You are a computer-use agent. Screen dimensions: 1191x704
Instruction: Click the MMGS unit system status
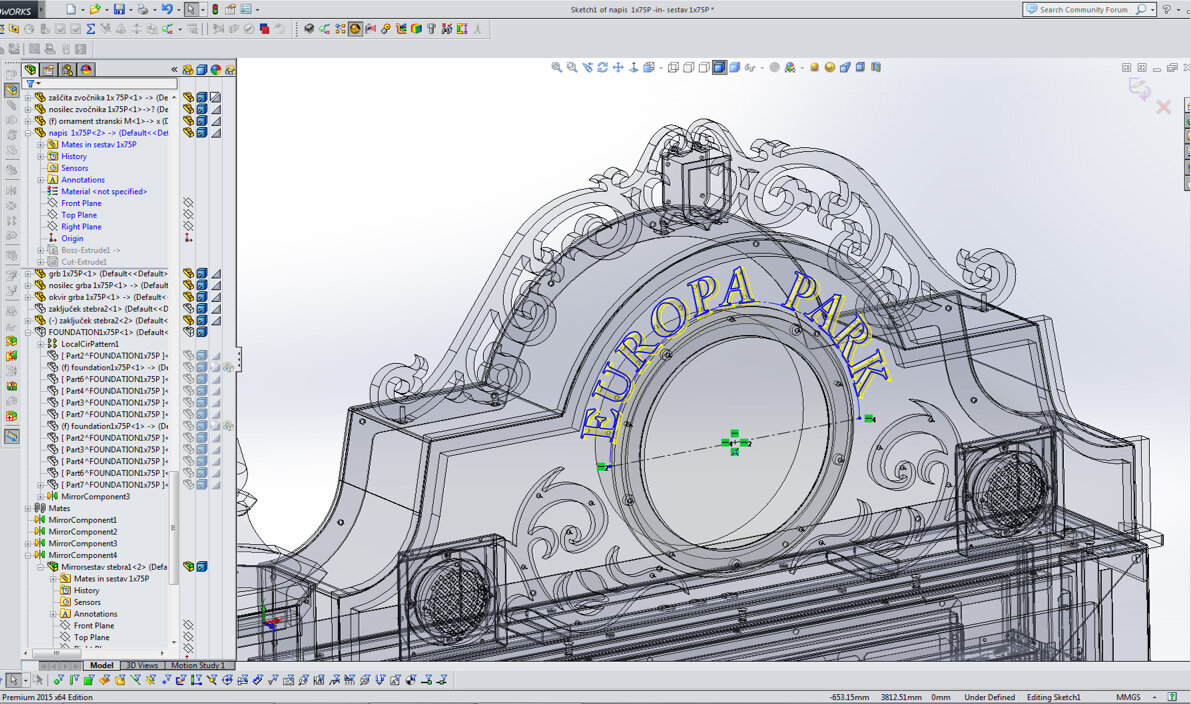pyautogui.click(x=1128, y=697)
